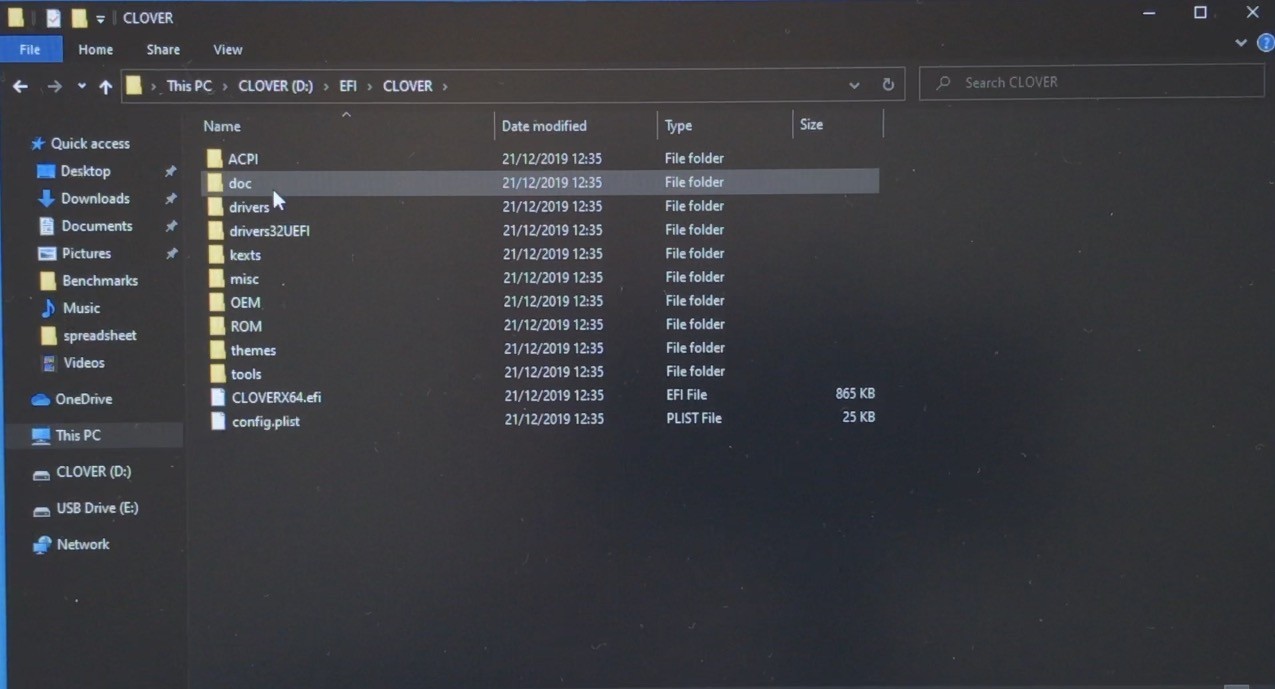Open Videos in sidebar
Image resolution: width=1275 pixels, height=689 pixels.
click(x=84, y=363)
